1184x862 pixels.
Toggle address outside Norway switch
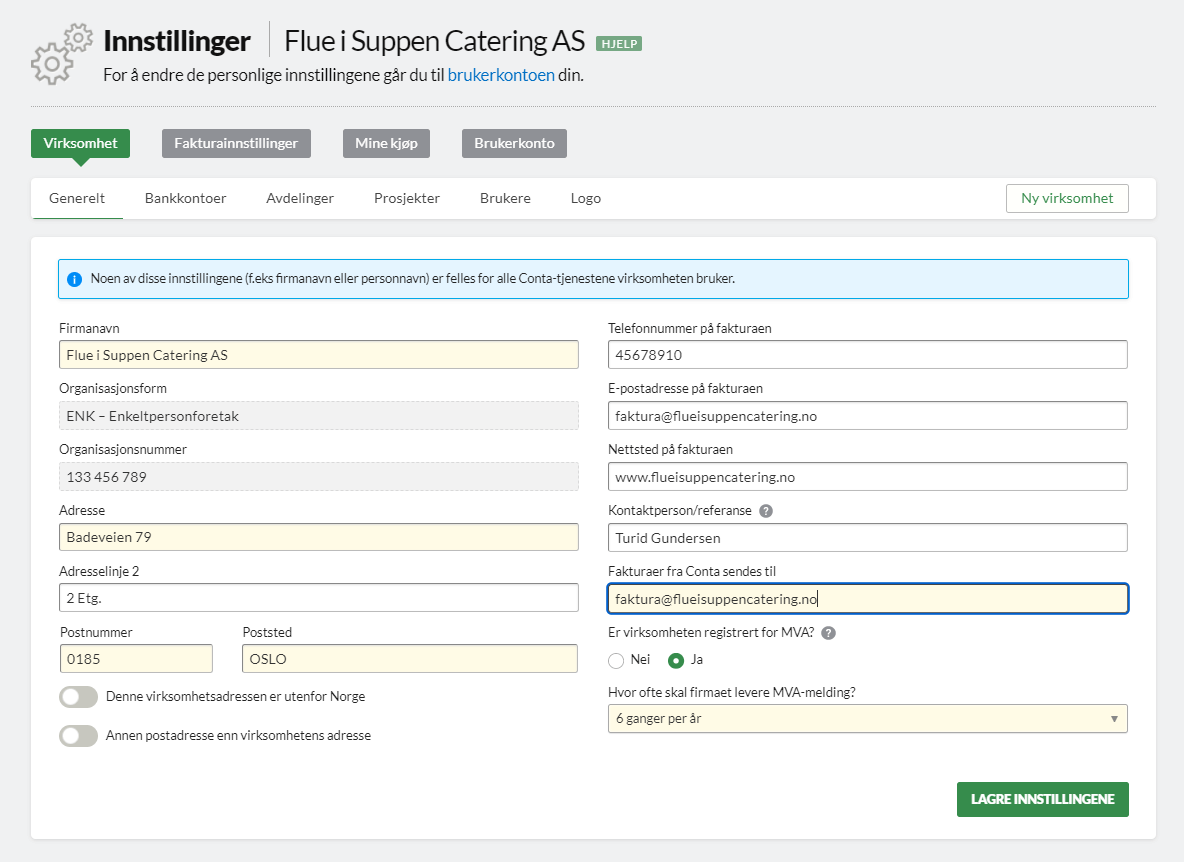tap(79, 697)
